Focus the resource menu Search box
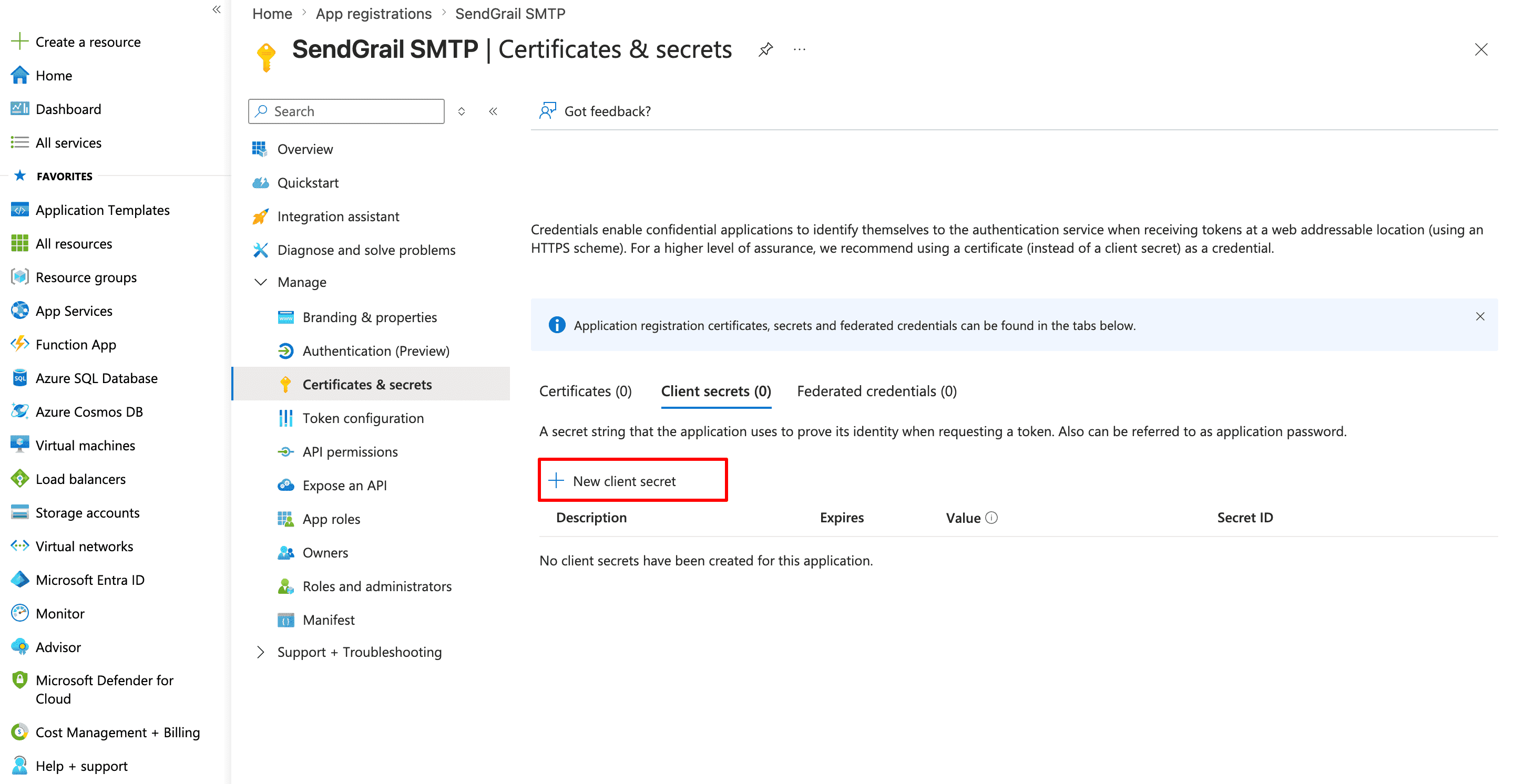The image size is (1514, 784). pos(346,111)
